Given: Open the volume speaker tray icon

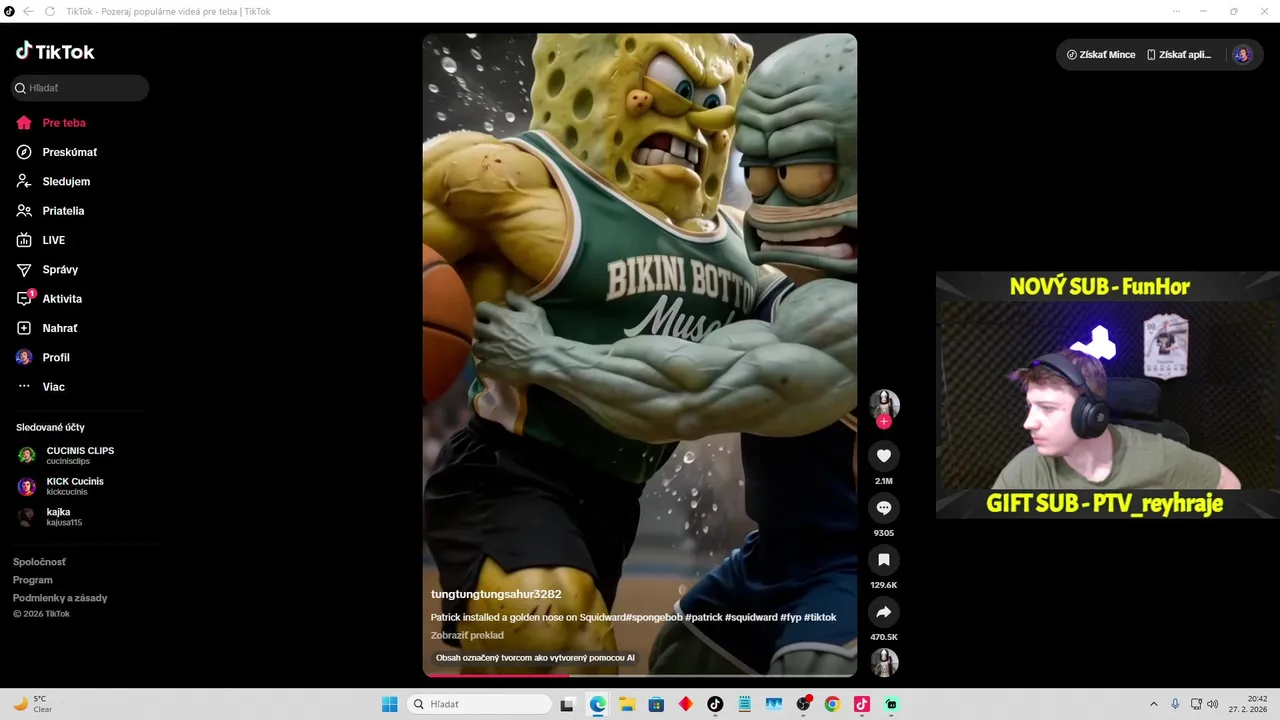Looking at the screenshot, I should coord(1213,704).
